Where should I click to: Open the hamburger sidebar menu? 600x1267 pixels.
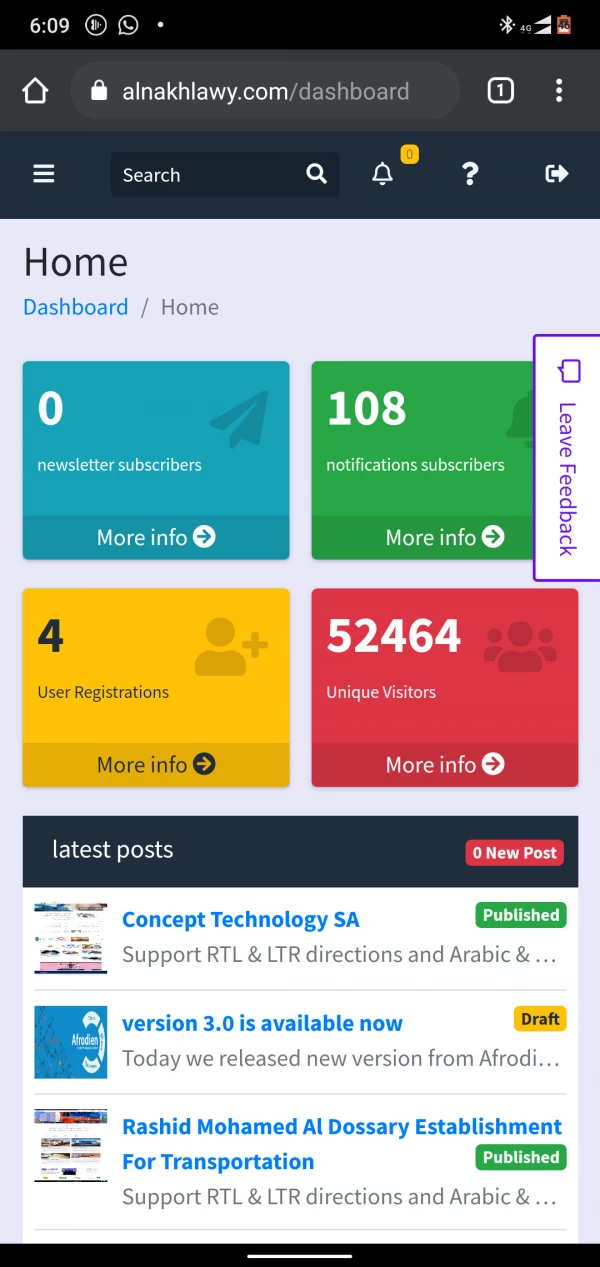(x=44, y=174)
